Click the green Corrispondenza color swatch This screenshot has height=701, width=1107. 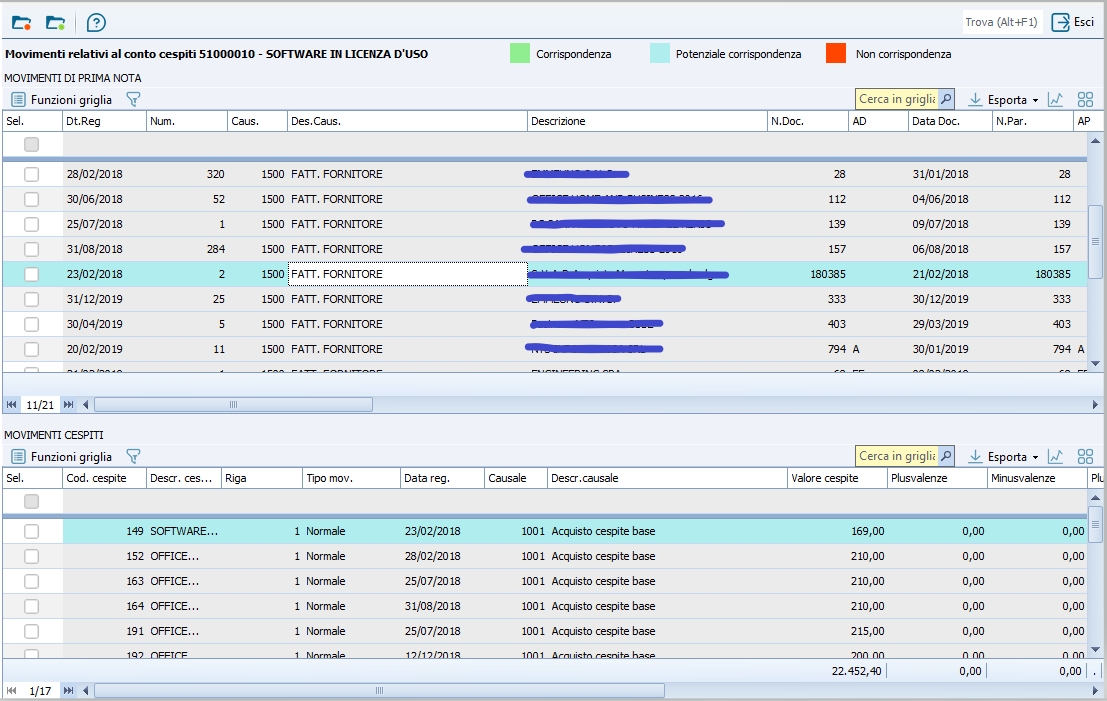[519, 54]
